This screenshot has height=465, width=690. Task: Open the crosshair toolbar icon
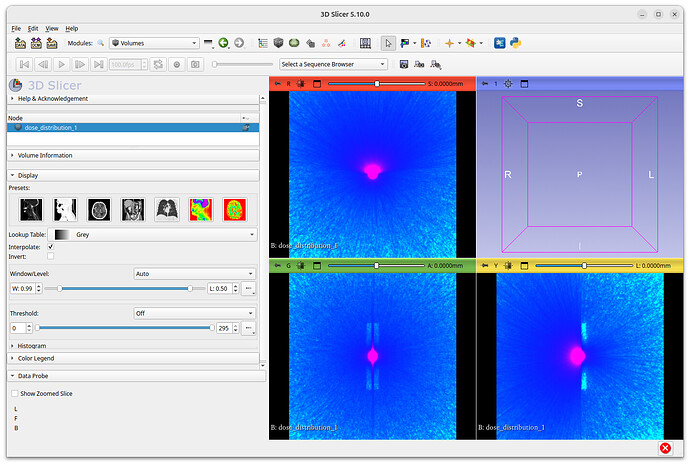point(450,43)
